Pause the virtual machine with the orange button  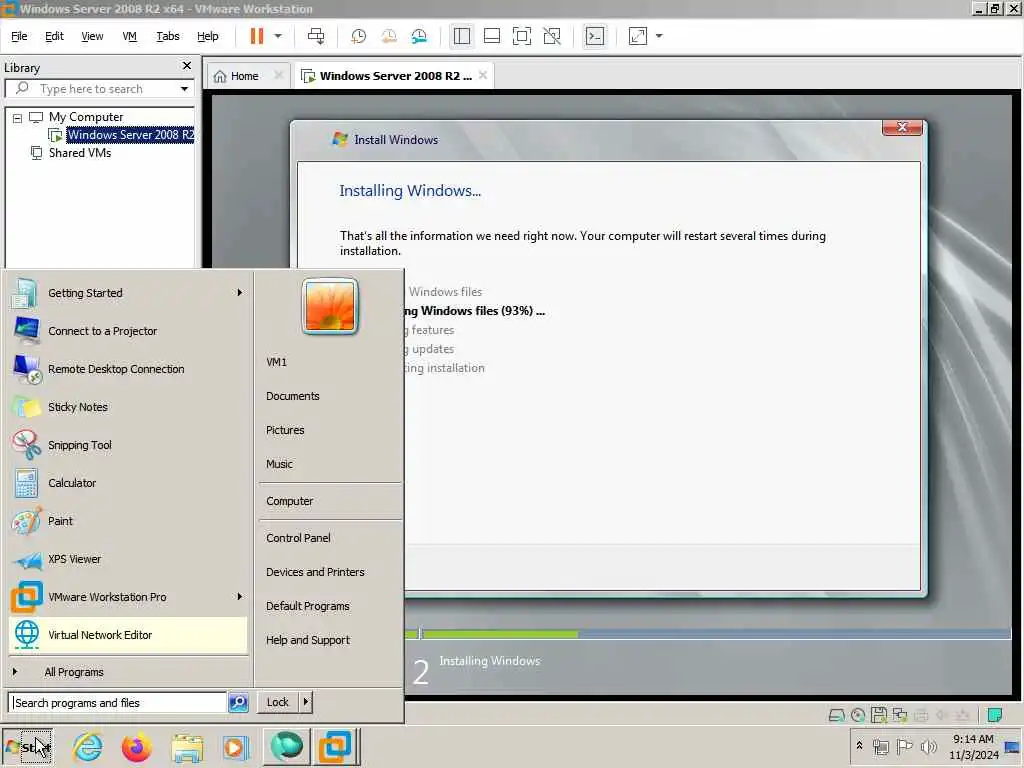tap(257, 36)
